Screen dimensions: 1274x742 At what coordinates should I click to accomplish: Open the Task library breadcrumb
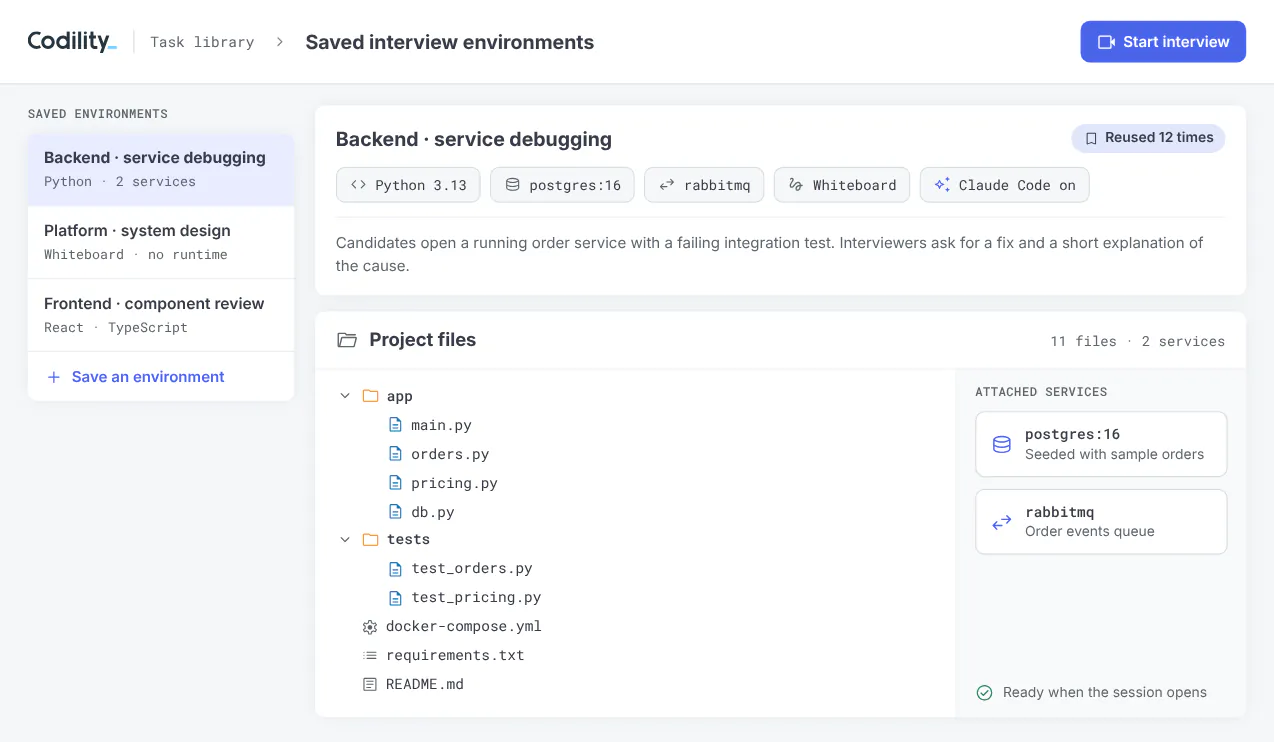point(202,42)
